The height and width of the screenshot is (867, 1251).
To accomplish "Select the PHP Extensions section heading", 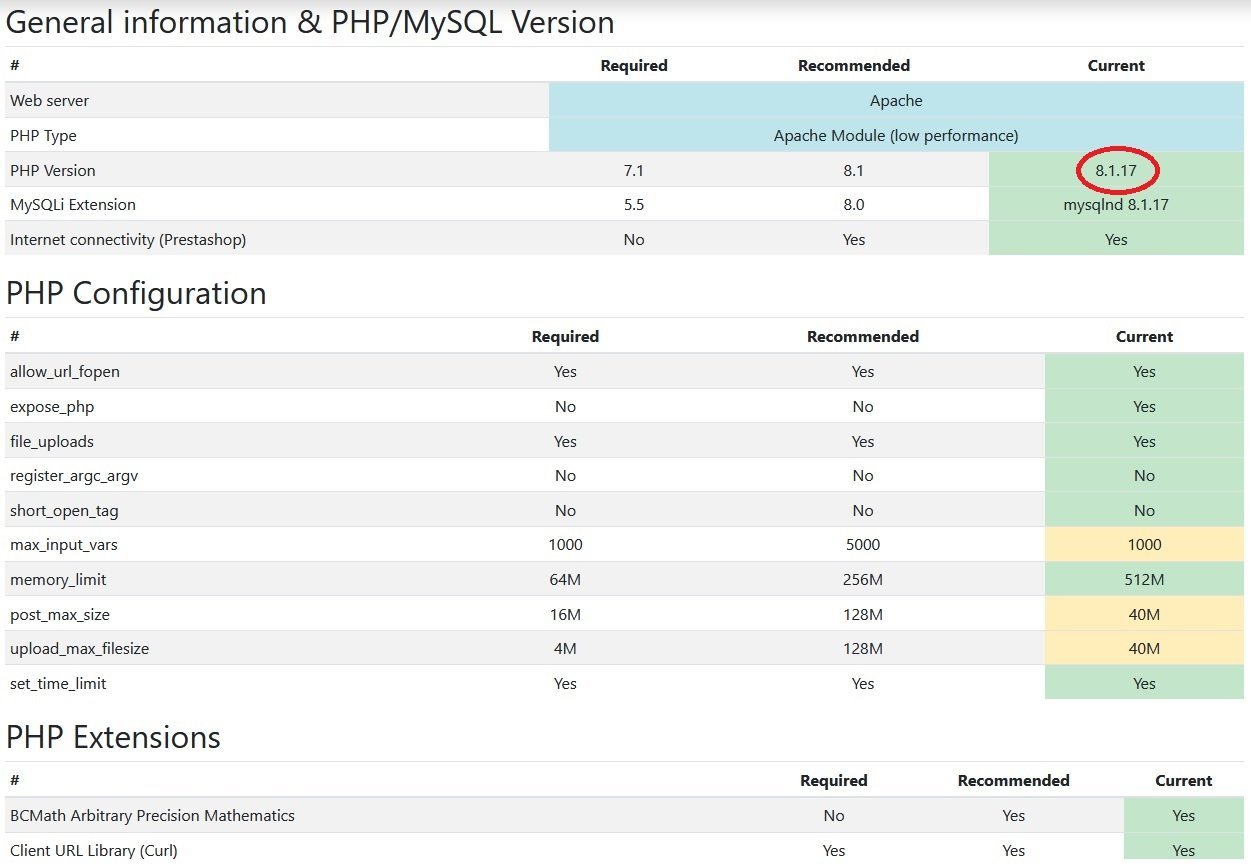I will pyautogui.click(x=113, y=737).
